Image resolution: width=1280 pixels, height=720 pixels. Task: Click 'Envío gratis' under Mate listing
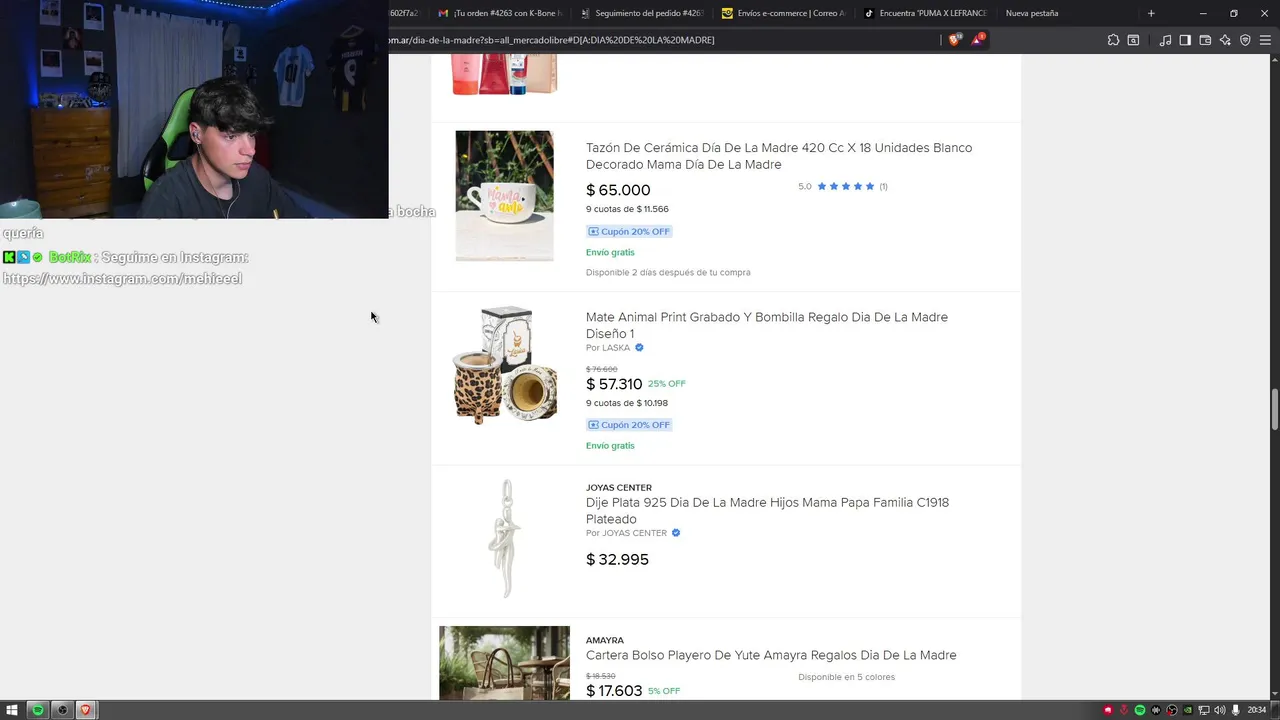610,446
